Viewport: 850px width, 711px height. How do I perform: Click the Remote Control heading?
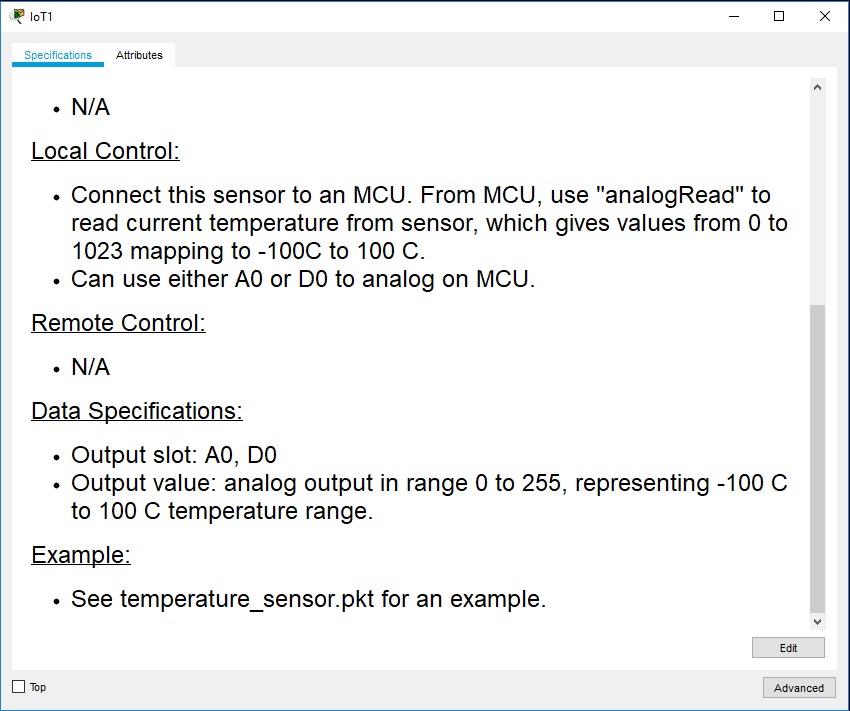pyautogui.click(x=118, y=323)
